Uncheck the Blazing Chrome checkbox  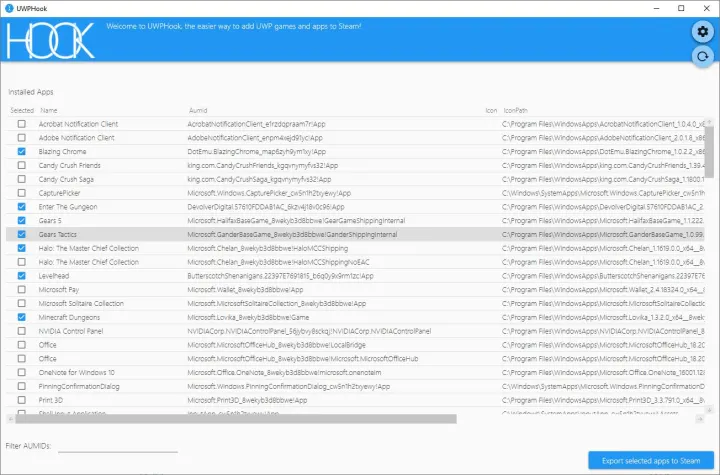(22, 152)
